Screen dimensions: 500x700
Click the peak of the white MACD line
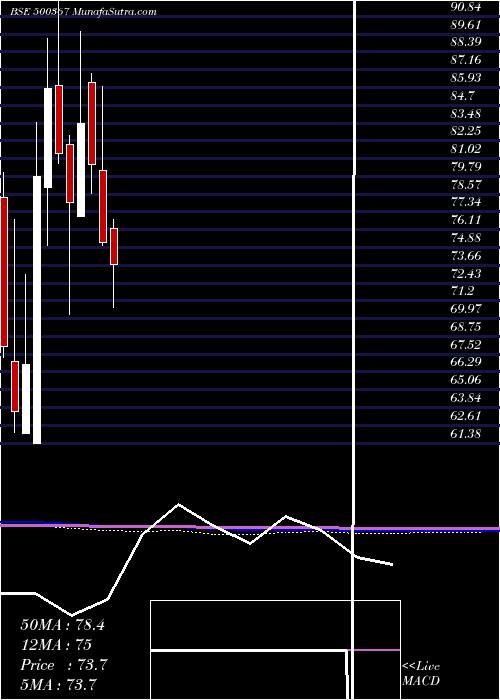pyautogui.click(x=179, y=504)
